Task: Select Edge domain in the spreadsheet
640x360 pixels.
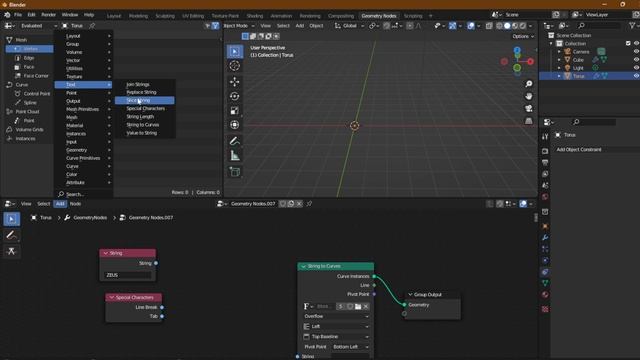Action: (29, 58)
